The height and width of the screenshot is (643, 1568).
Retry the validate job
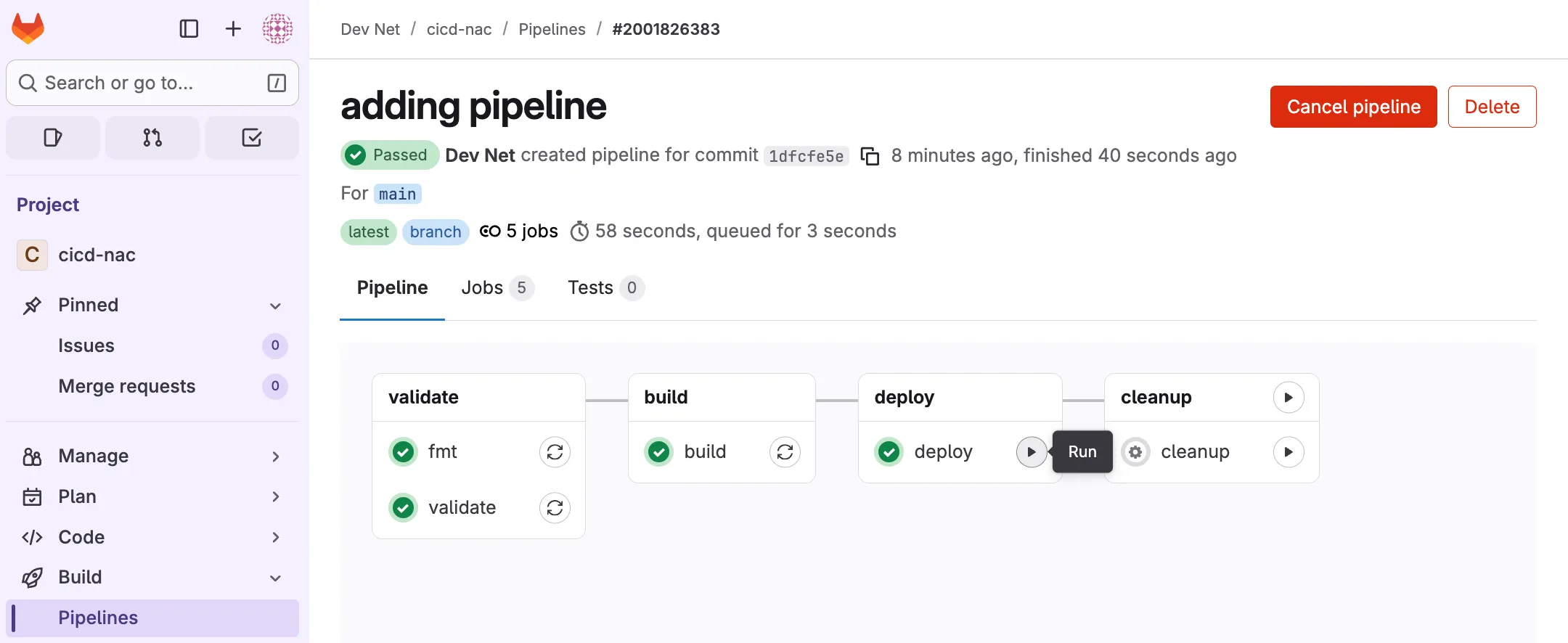(555, 508)
